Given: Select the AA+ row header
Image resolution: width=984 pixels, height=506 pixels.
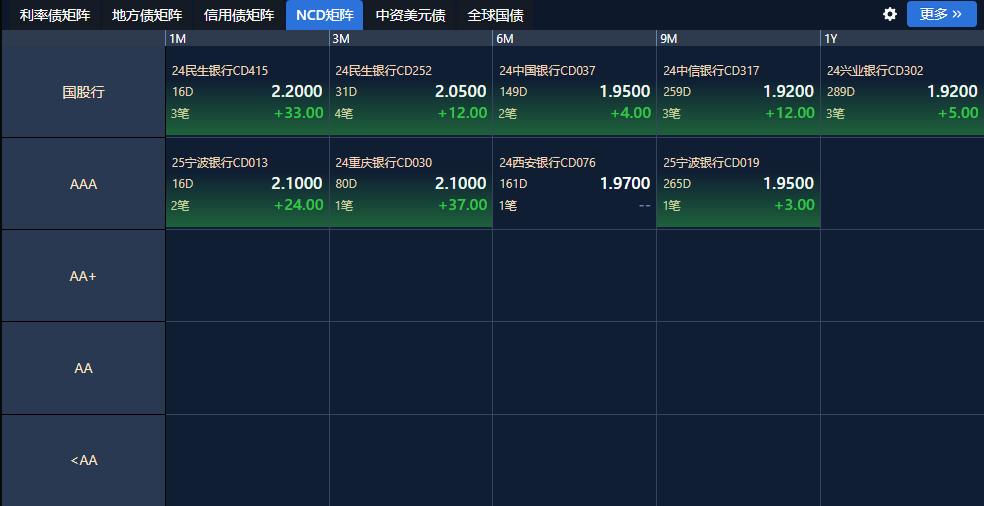Looking at the screenshot, I should (83, 276).
